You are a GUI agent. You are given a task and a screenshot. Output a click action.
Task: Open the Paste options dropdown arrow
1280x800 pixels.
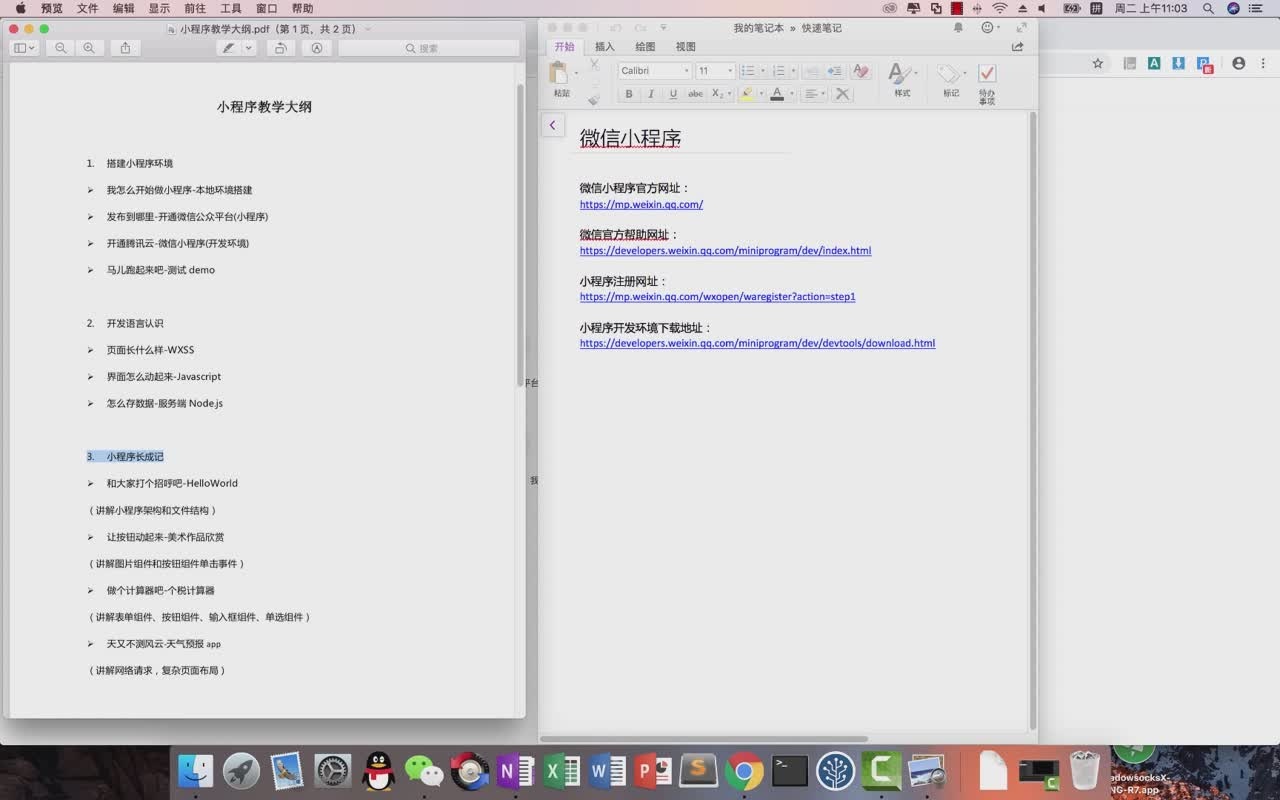tap(576, 73)
